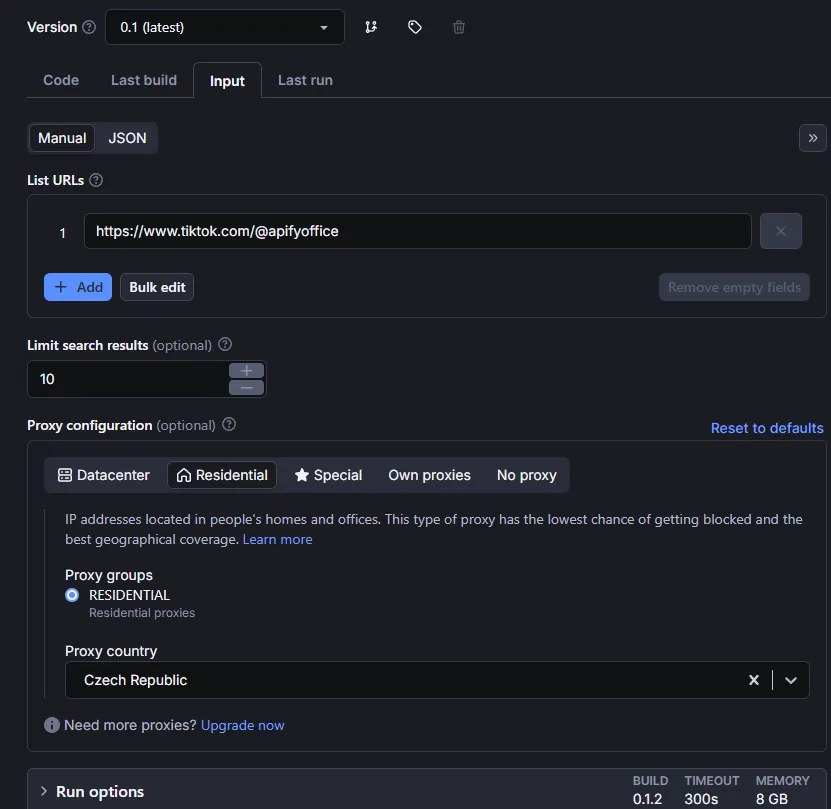Increase limit search results with plus stepper
This screenshot has height=809, width=831.
pos(246,371)
